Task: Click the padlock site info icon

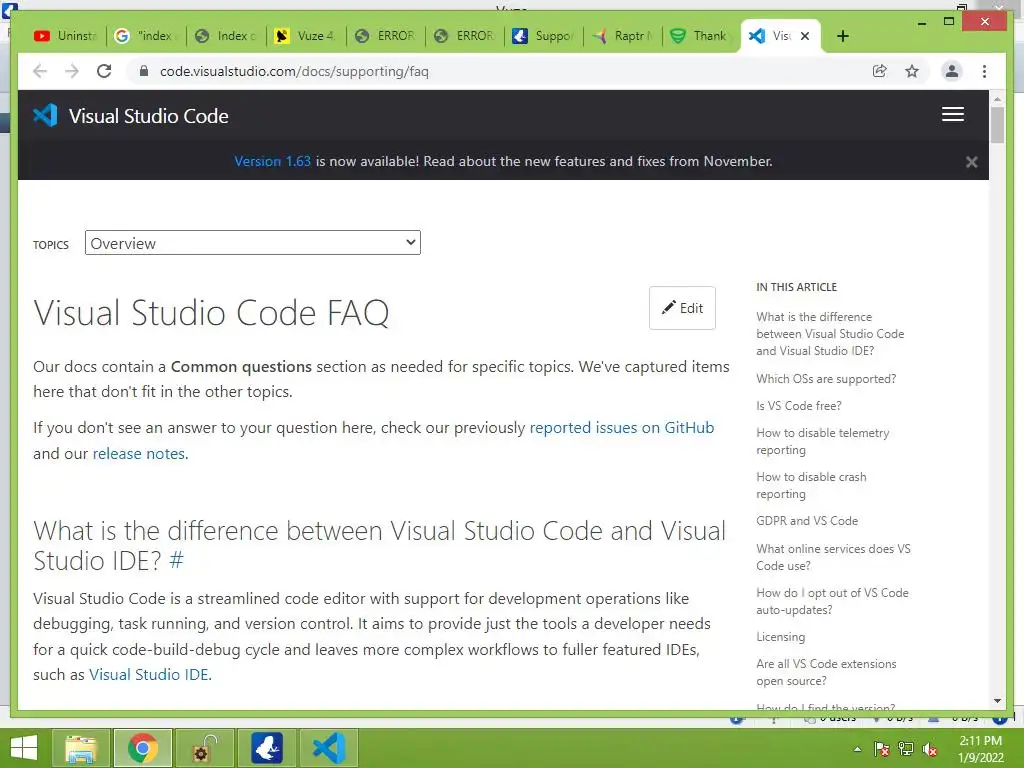Action: tap(144, 71)
